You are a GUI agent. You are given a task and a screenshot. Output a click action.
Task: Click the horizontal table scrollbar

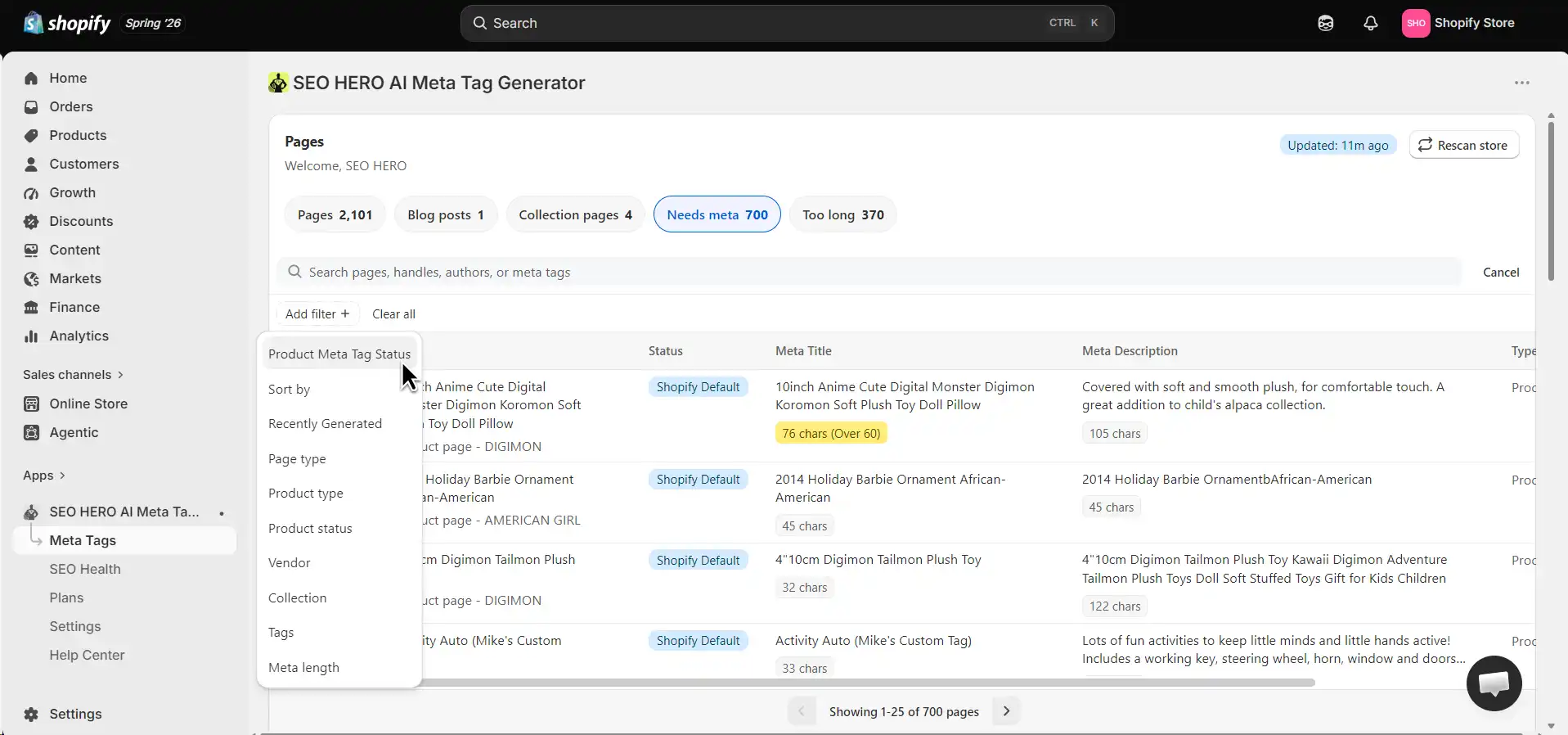(x=867, y=683)
